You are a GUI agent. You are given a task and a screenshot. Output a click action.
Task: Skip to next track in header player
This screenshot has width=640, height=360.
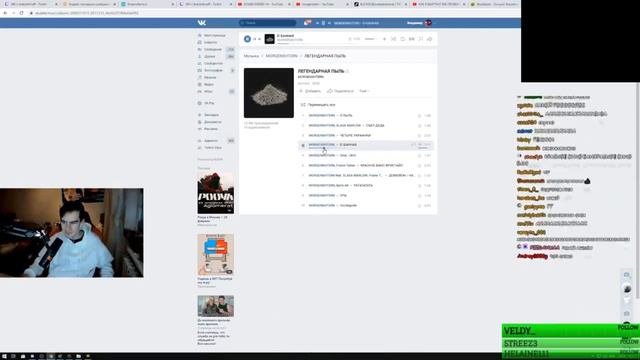click(x=329, y=23)
